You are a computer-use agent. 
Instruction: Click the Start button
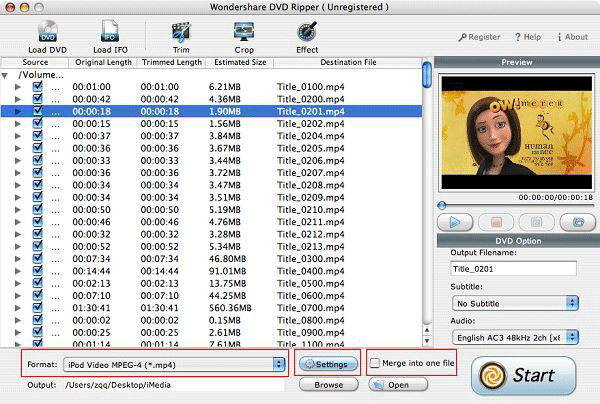tap(523, 375)
